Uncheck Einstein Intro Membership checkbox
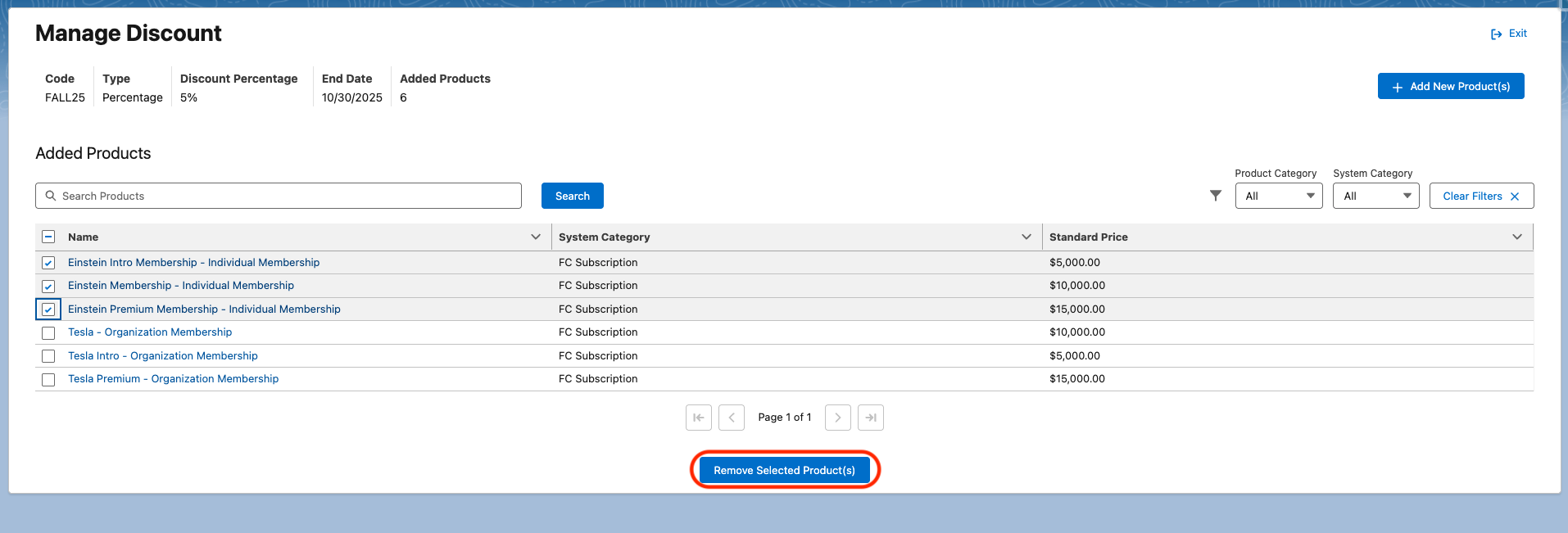The height and width of the screenshot is (533, 1568). tap(48, 263)
